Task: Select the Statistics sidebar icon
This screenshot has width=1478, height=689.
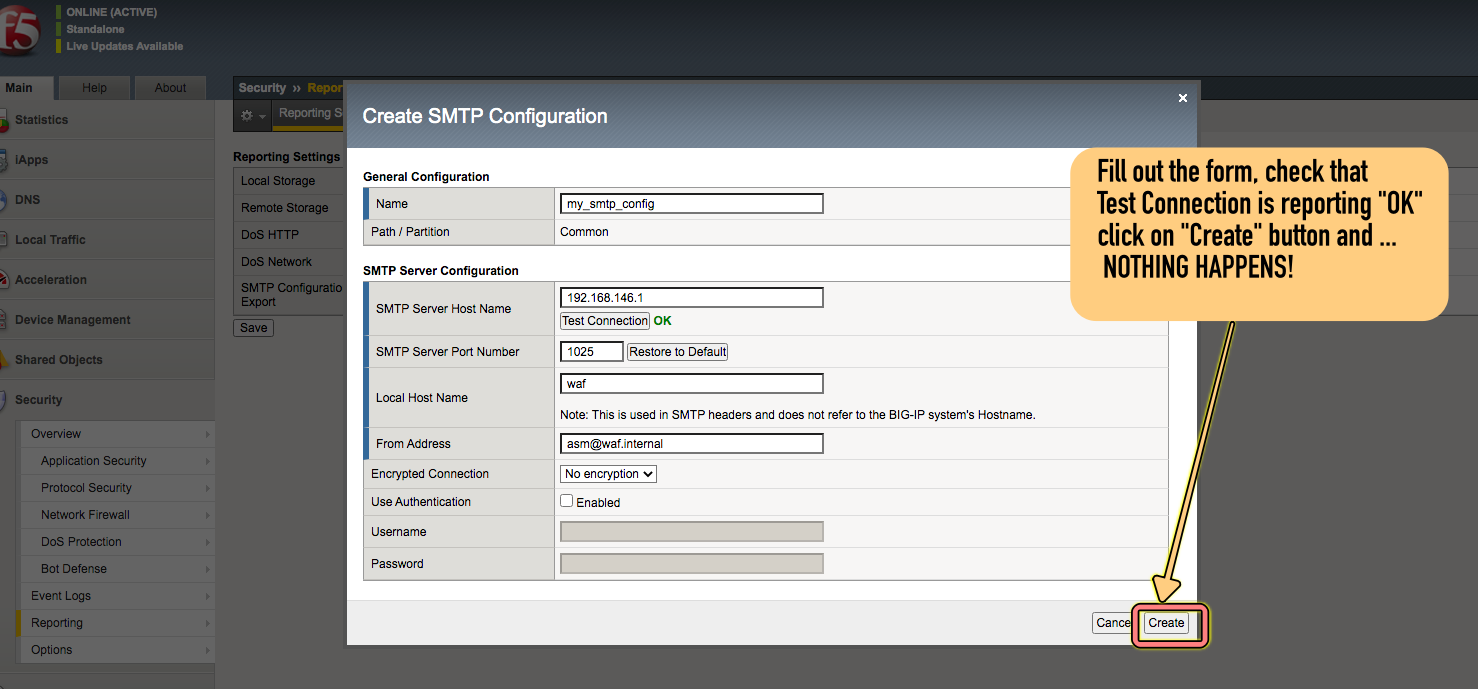Action: pos(6,119)
